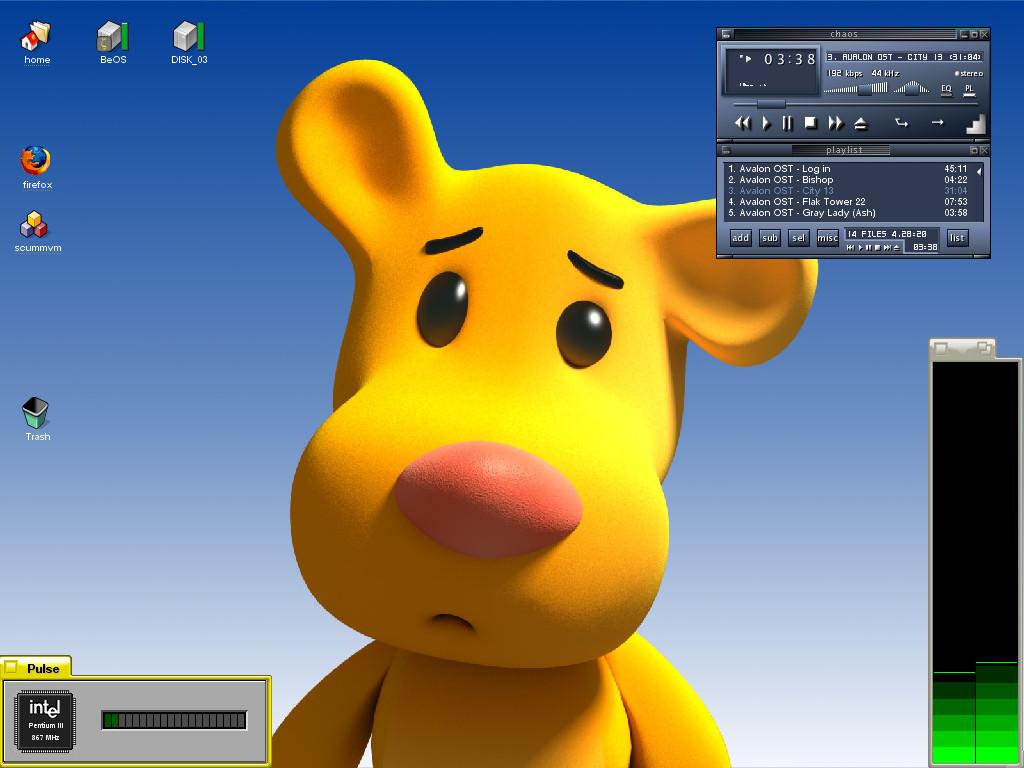Click the left square button on meter window tab
This screenshot has width=1024, height=768.
pos(940,349)
